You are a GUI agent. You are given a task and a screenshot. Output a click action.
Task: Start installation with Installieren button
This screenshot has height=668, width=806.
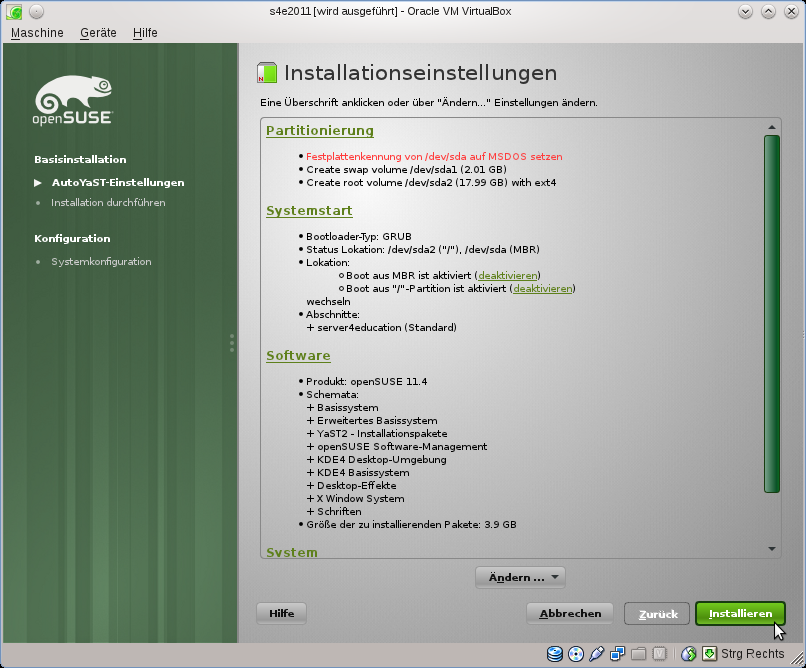pos(740,614)
